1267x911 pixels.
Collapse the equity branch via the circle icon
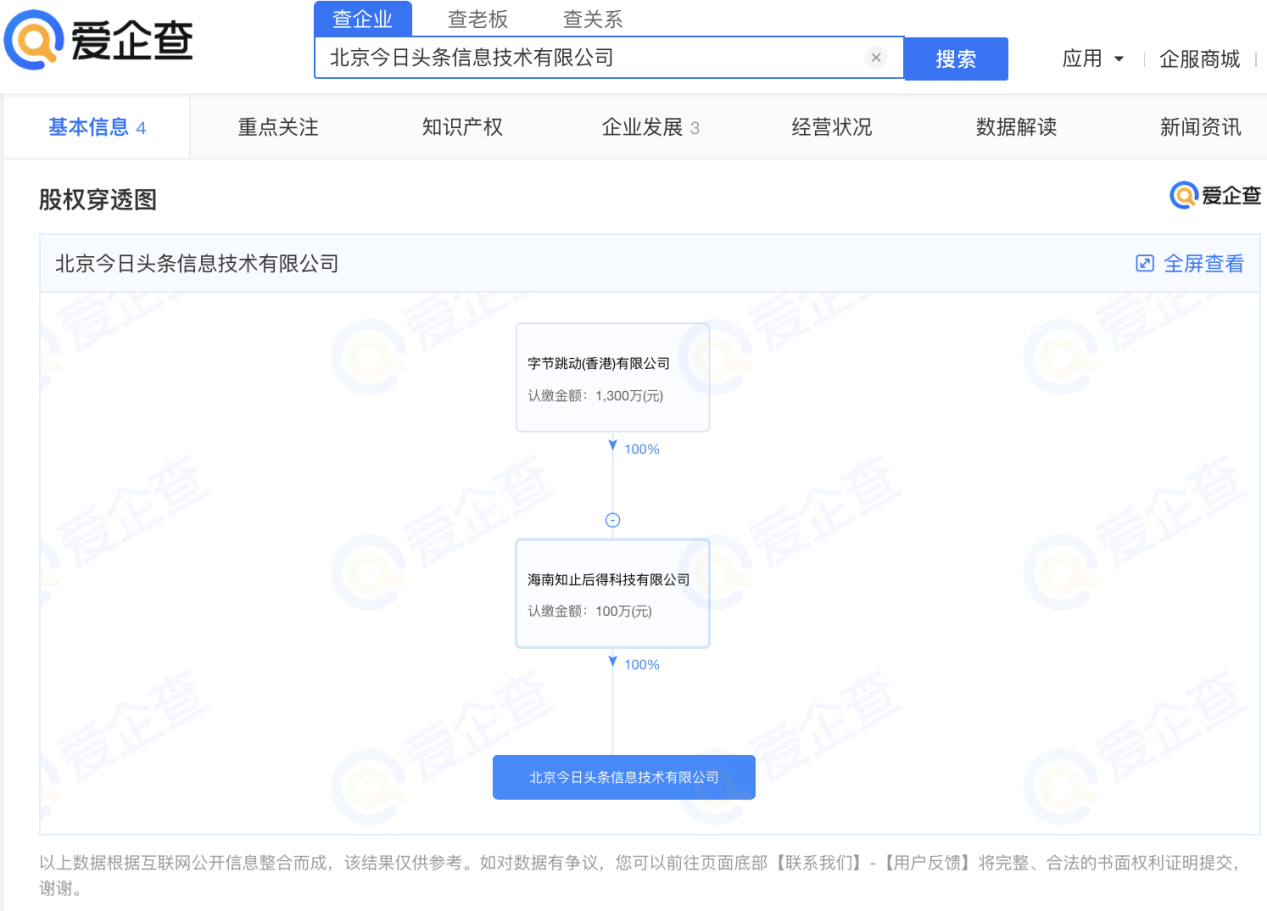[x=612, y=519]
